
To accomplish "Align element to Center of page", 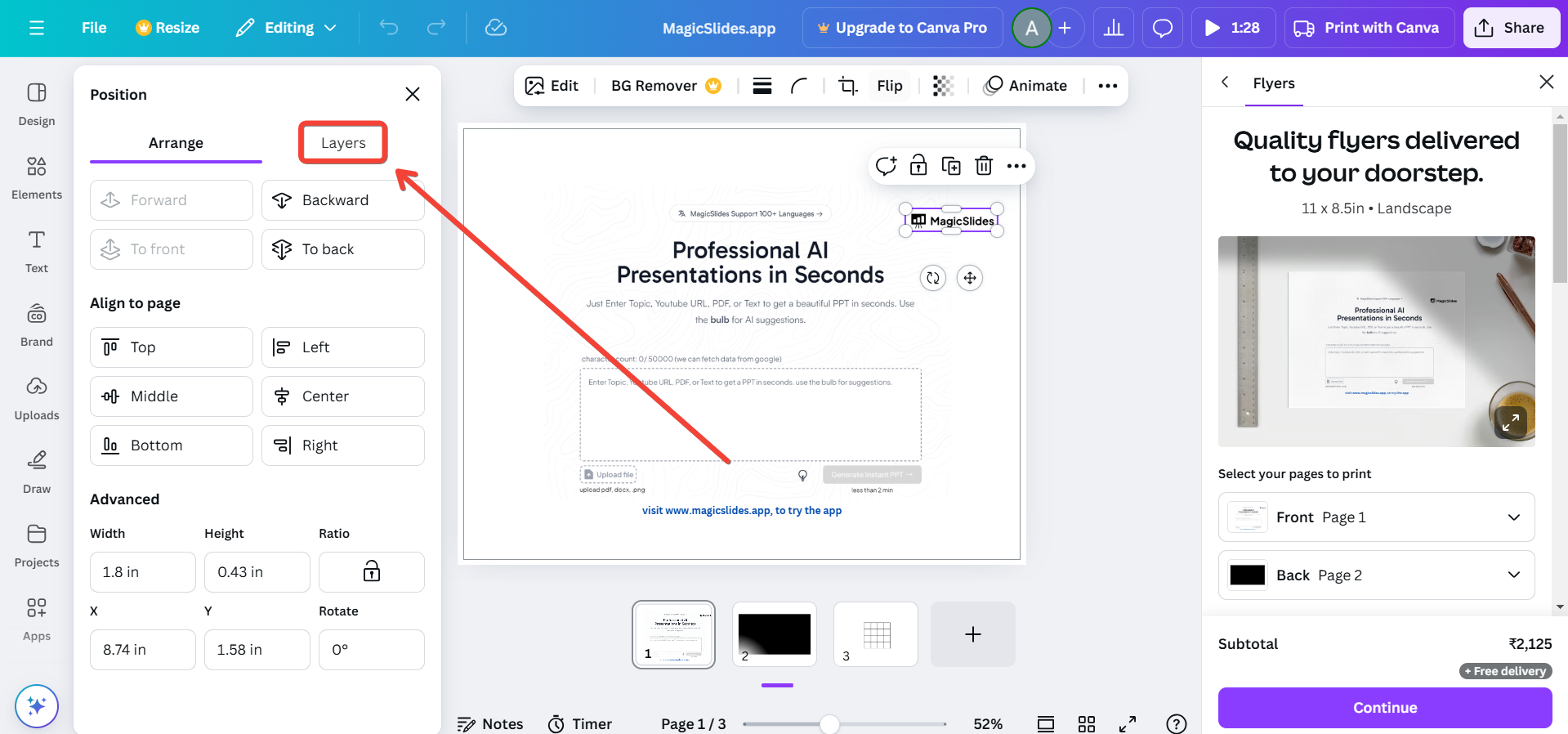I will (343, 396).
